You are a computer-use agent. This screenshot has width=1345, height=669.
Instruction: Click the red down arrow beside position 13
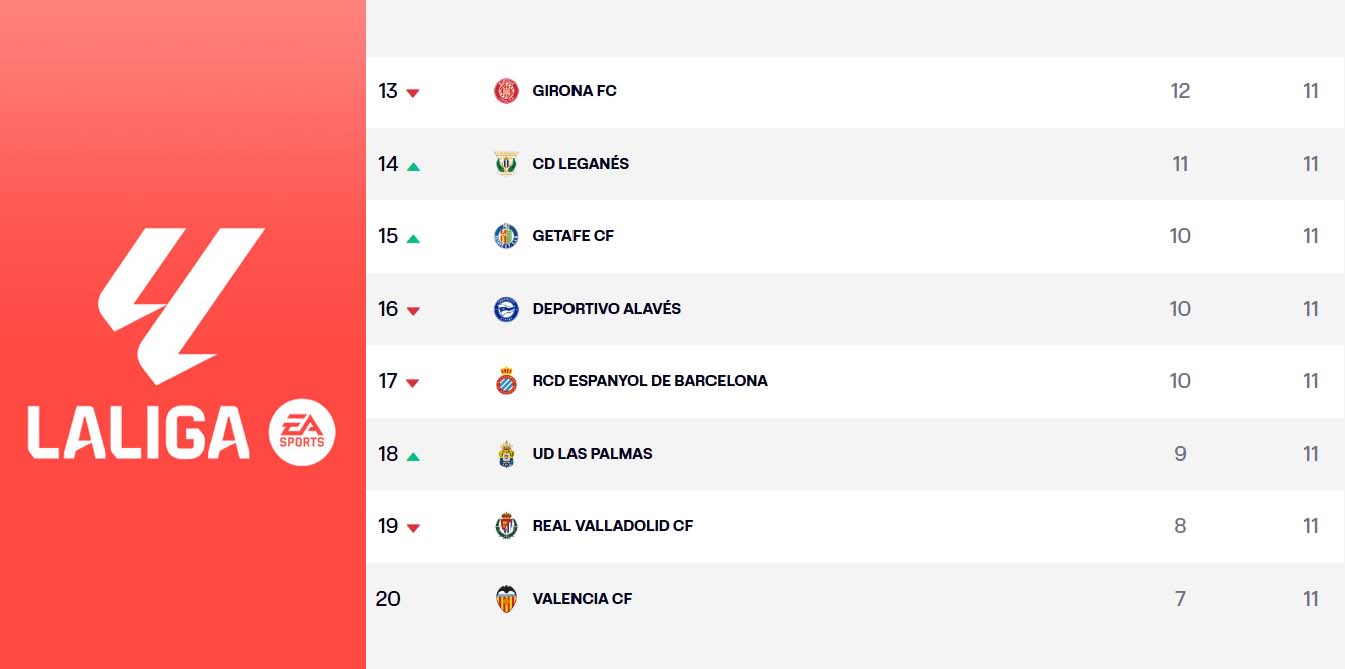tap(413, 93)
